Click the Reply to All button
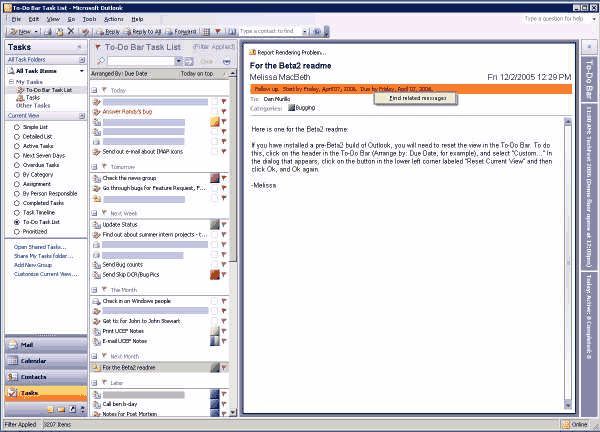The height and width of the screenshot is (432, 600). (x=142, y=32)
